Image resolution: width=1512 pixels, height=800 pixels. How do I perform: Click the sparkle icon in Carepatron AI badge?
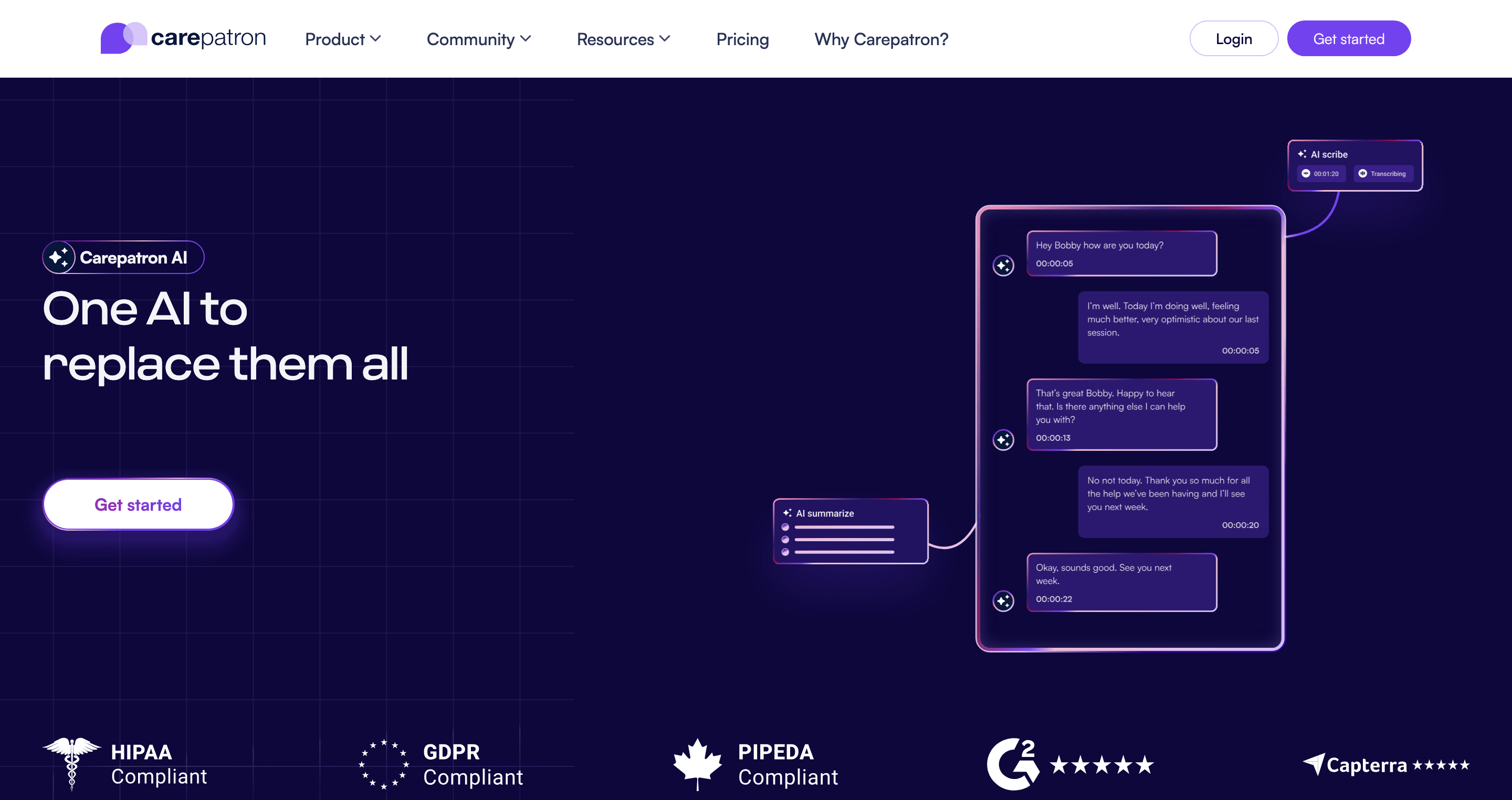(x=59, y=257)
